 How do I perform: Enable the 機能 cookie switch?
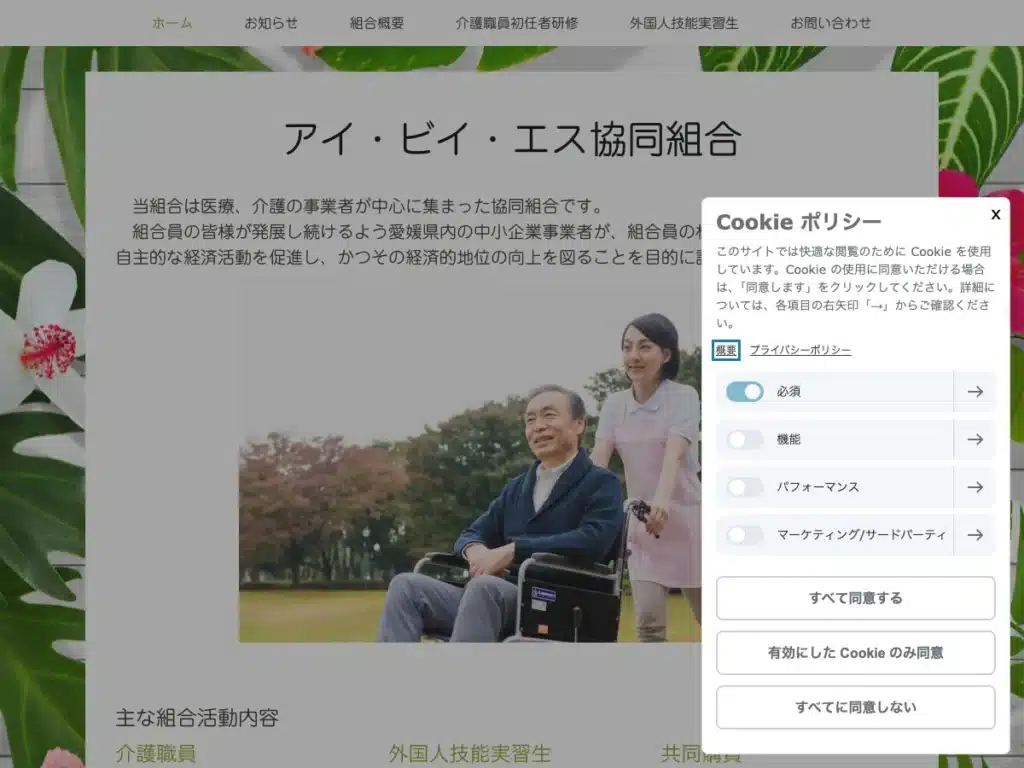click(744, 440)
